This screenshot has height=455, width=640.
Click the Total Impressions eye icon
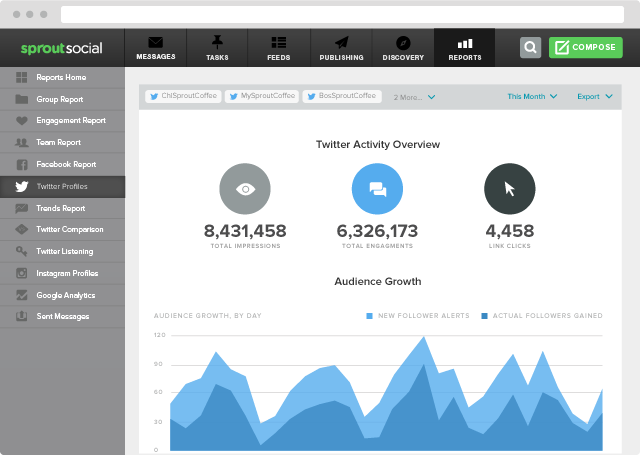[245, 188]
